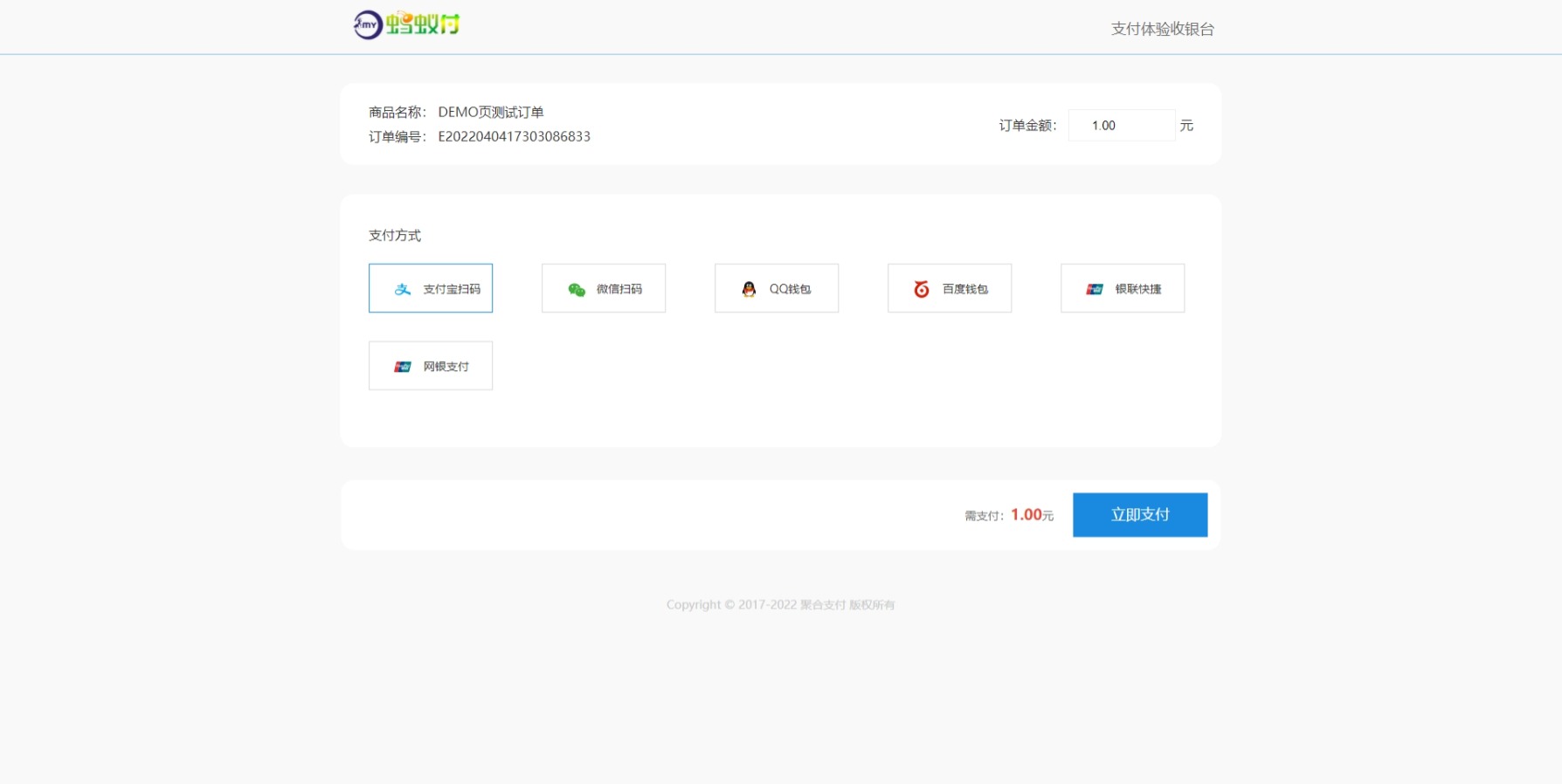Click the UnionPay icon in 银联快捷
The image size is (1562, 784).
(x=1095, y=289)
